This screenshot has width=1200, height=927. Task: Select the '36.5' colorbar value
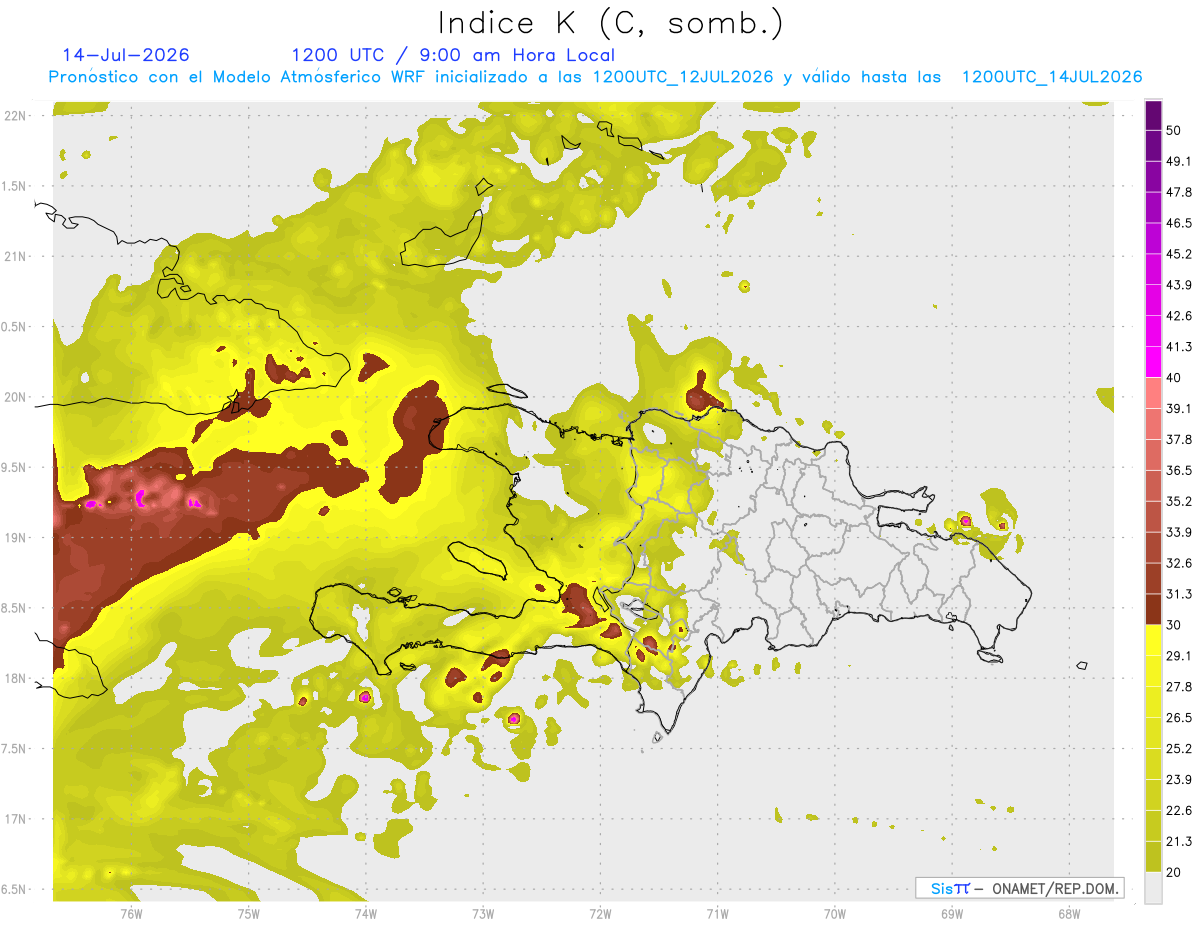click(x=1179, y=470)
